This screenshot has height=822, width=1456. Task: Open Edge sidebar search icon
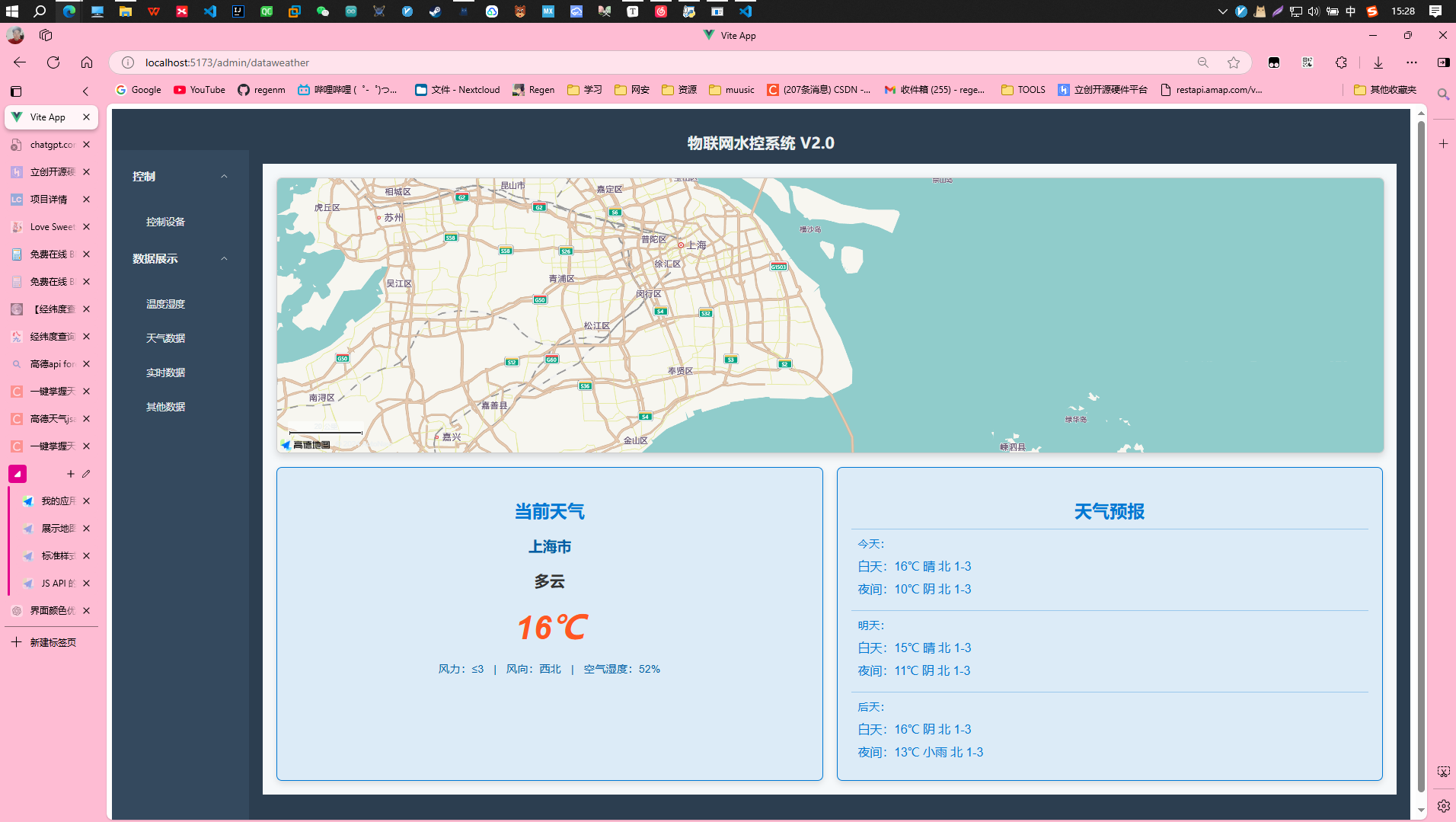point(1443,94)
